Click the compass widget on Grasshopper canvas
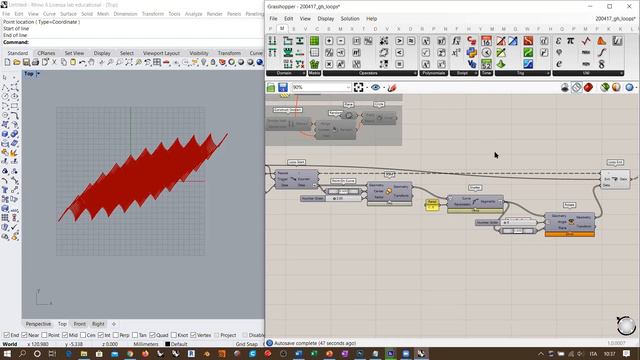 pos(626,326)
